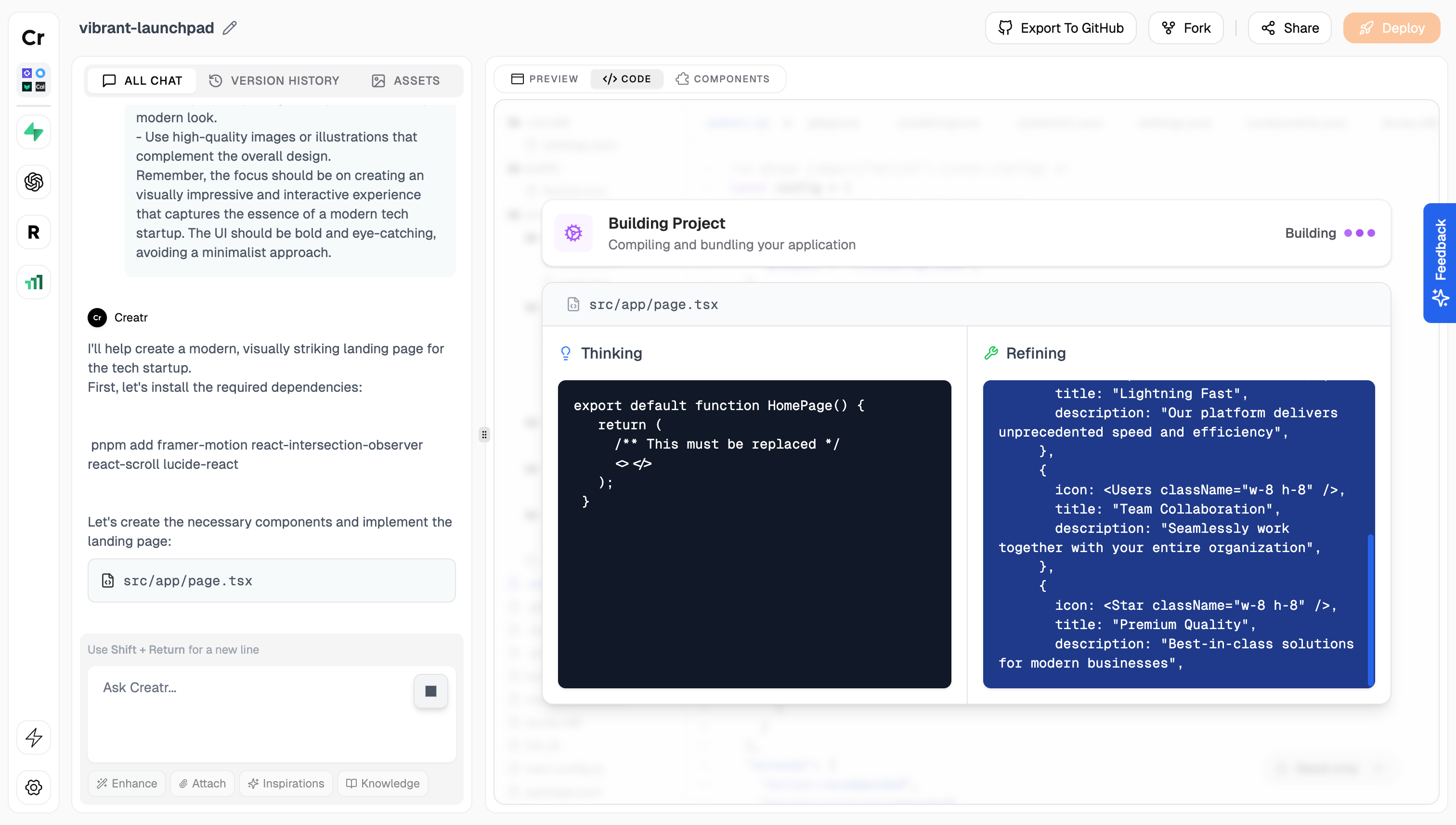Click the pencil icon to rename vibrant-launchpad
The width and height of the screenshot is (1456, 825).
pos(229,27)
